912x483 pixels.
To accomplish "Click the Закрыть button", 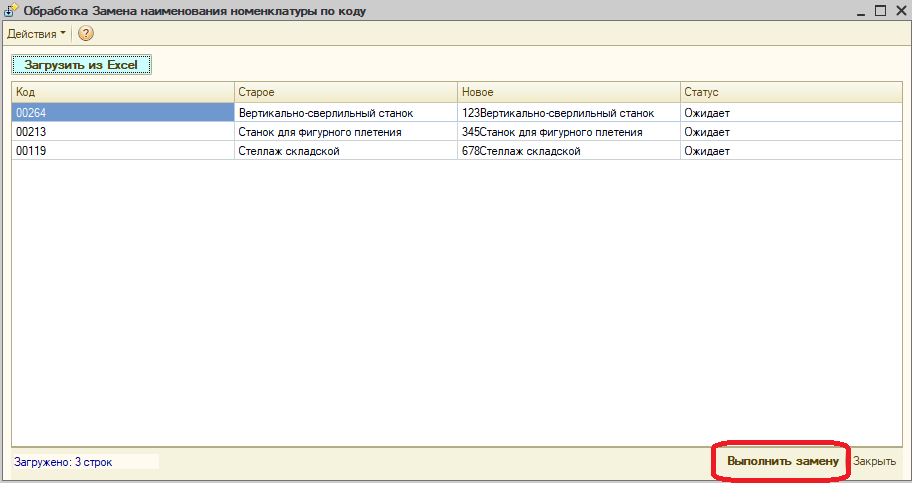I will point(874,462).
